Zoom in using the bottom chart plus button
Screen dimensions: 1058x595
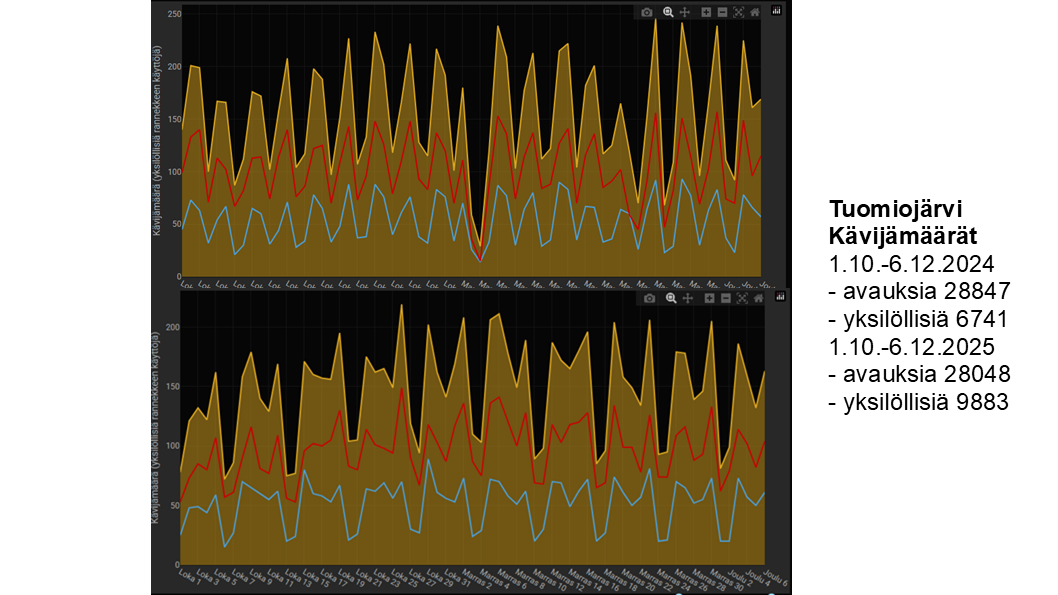click(x=707, y=298)
